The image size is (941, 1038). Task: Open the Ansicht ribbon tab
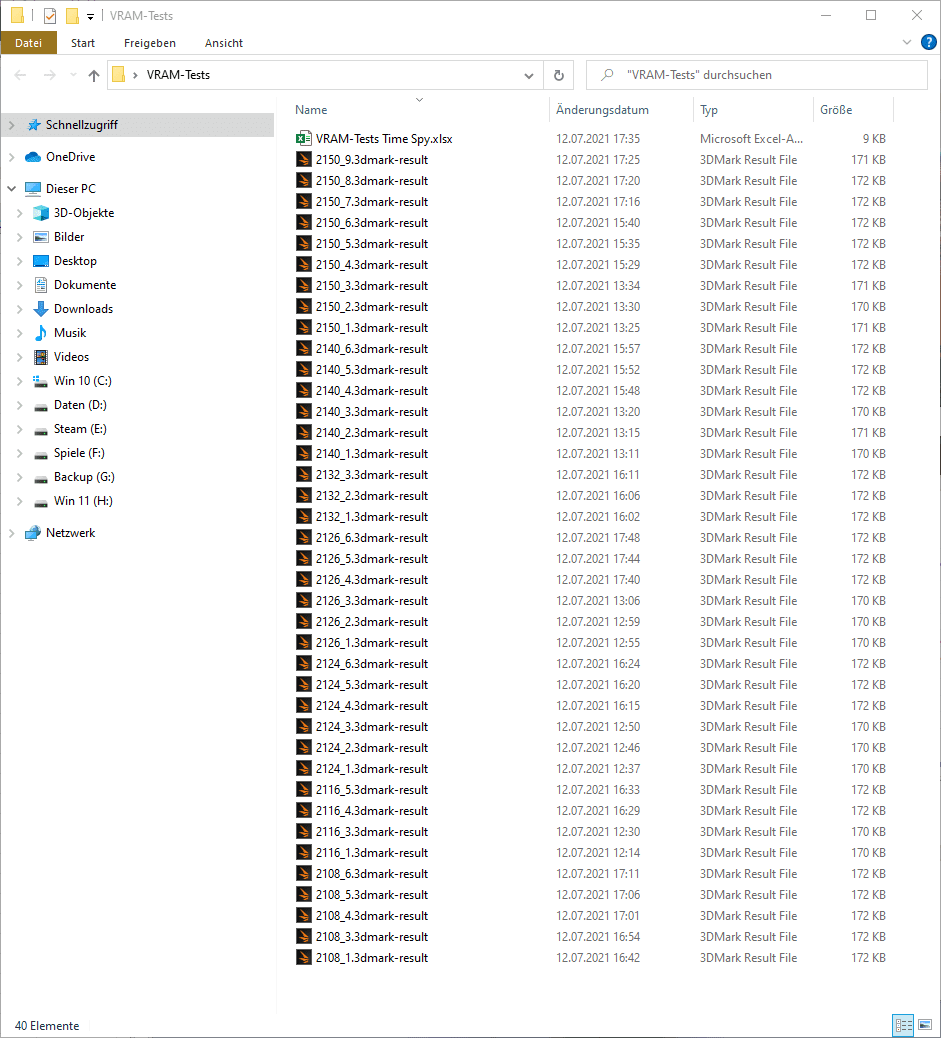tap(224, 43)
